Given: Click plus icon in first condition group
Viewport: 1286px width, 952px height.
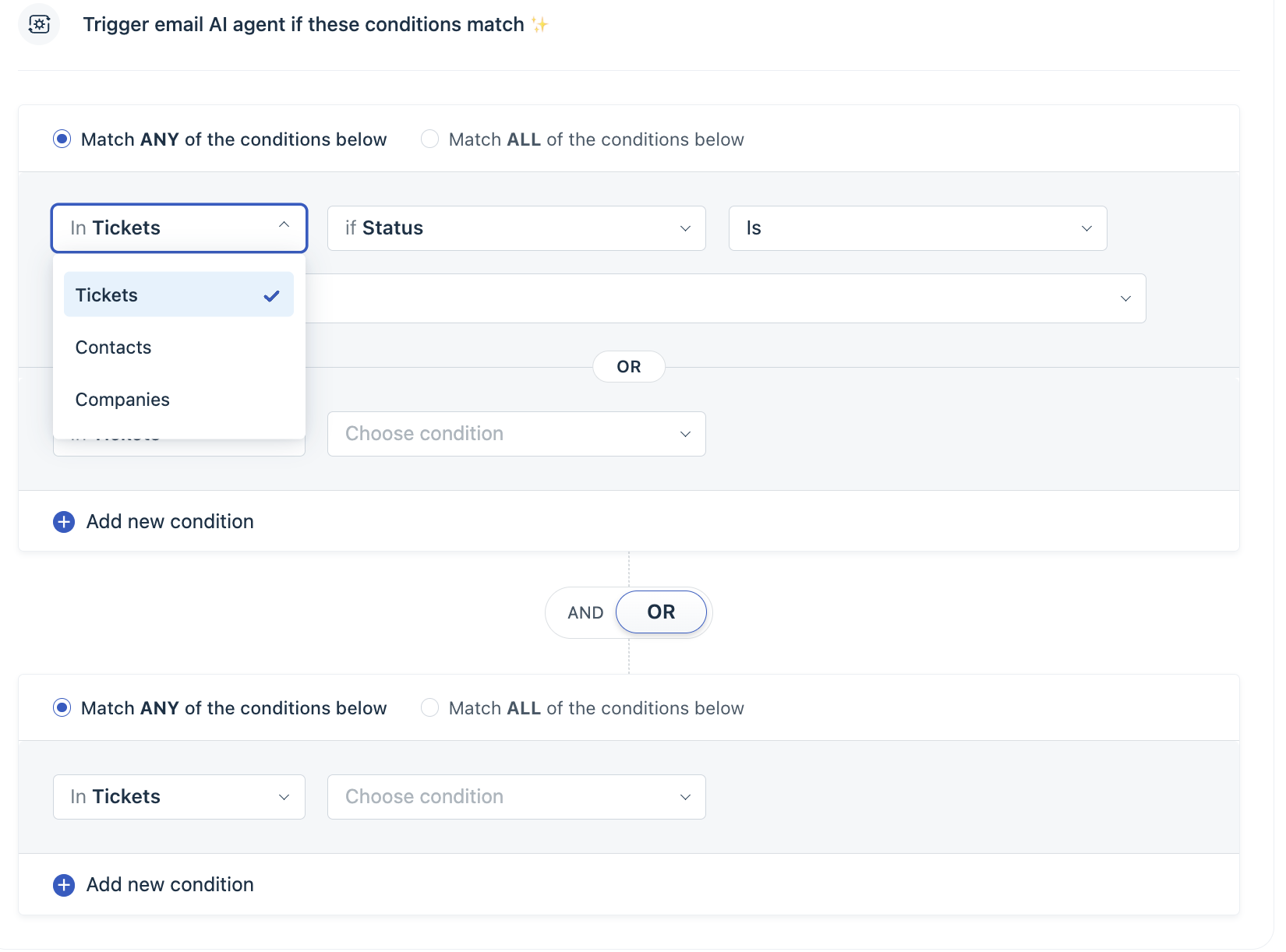Looking at the screenshot, I should pos(64,522).
